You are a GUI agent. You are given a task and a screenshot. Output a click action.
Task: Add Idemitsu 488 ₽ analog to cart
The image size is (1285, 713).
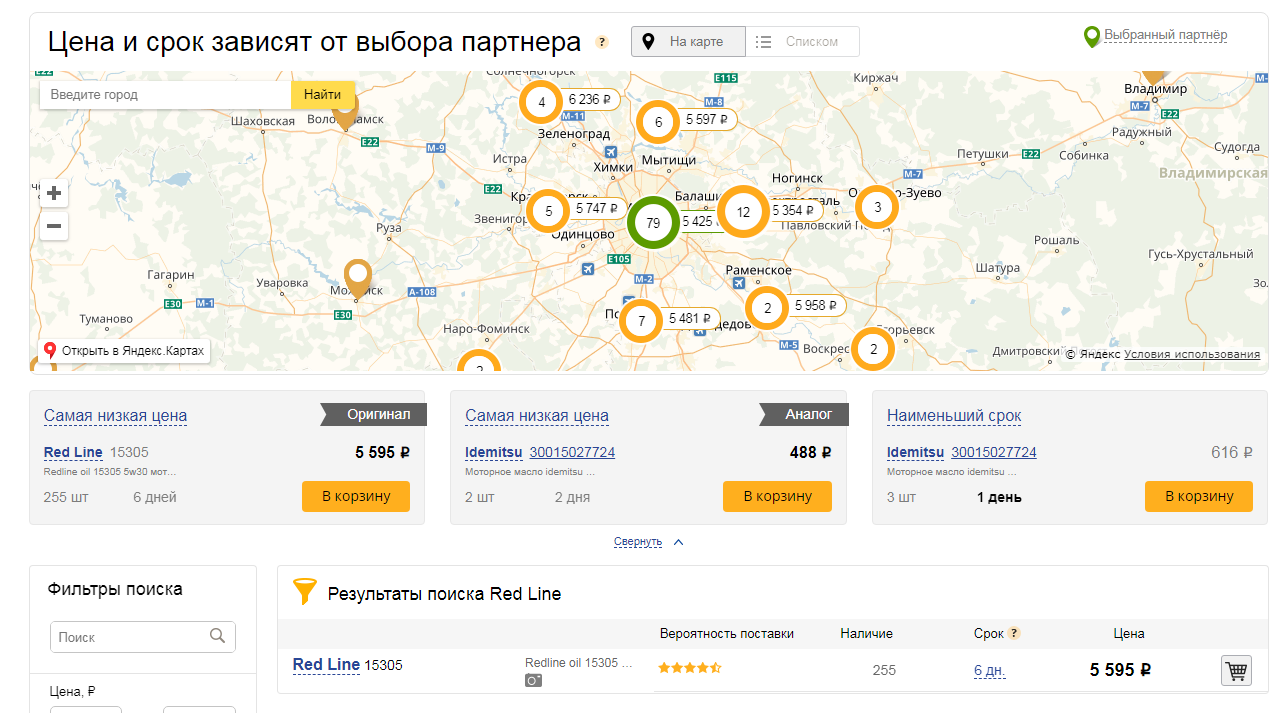777,496
